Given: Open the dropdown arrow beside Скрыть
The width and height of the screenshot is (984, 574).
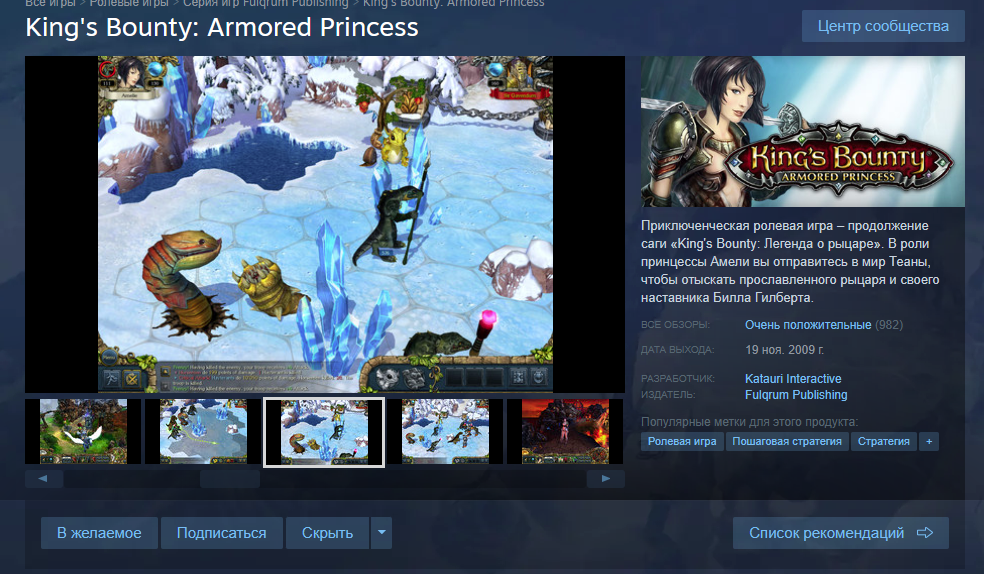Looking at the screenshot, I should click(382, 533).
